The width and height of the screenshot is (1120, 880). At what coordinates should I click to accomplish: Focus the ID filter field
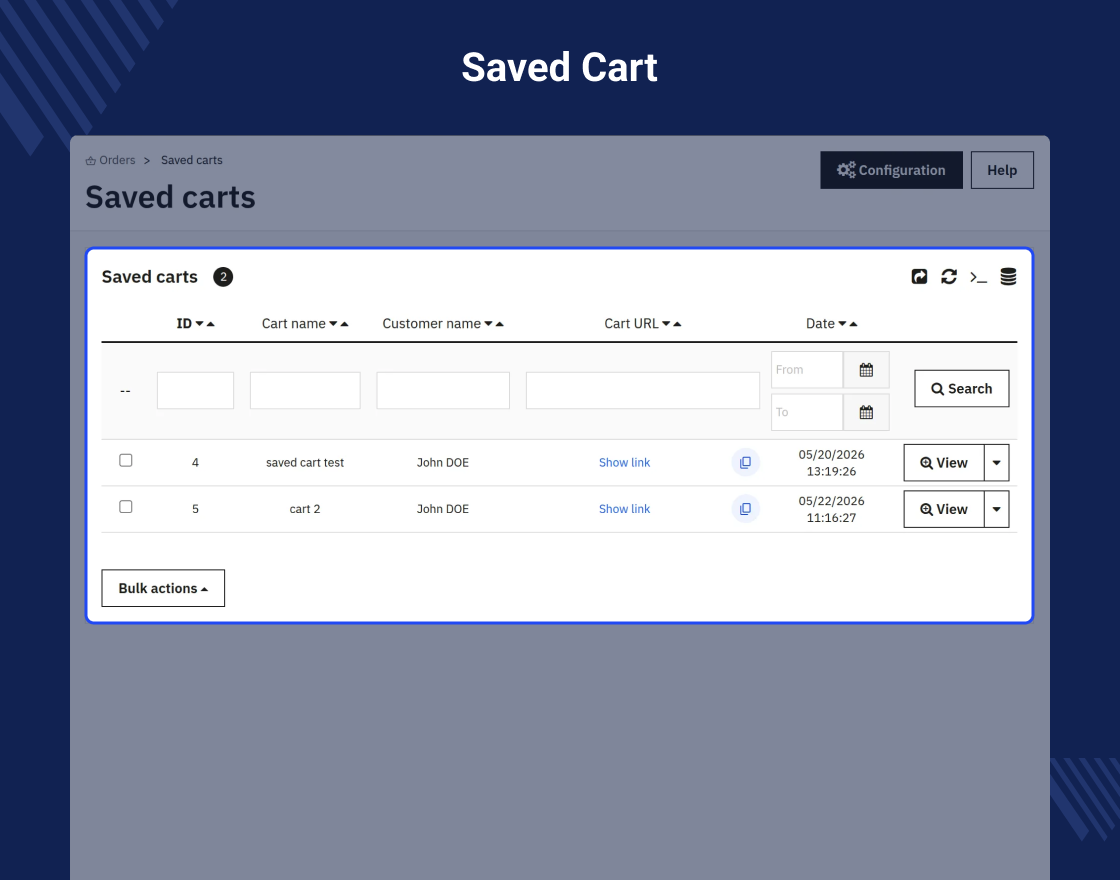(196, 390)
